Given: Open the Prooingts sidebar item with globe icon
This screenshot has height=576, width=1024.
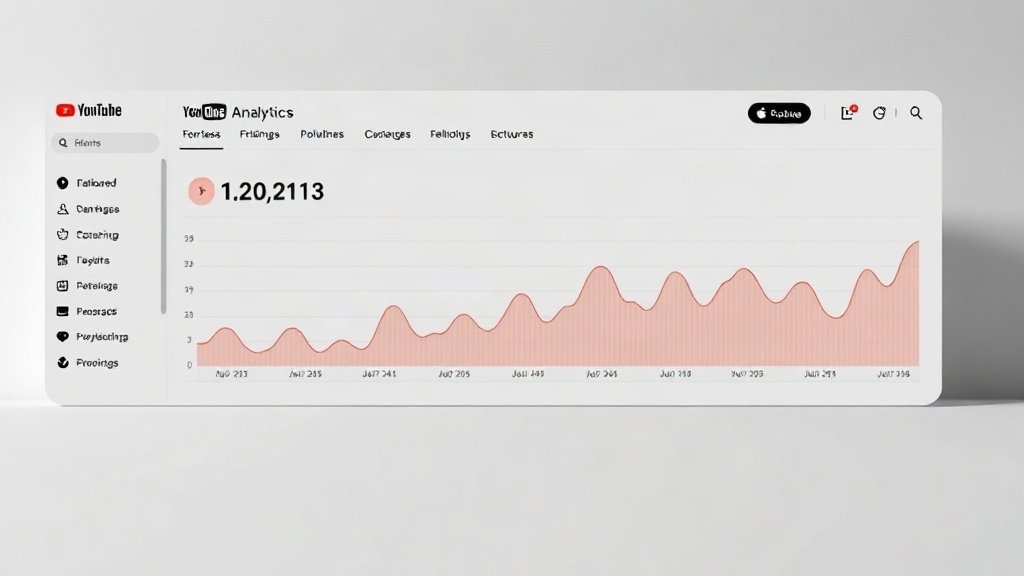Looking at the screenshot, I should coord(88,362).
